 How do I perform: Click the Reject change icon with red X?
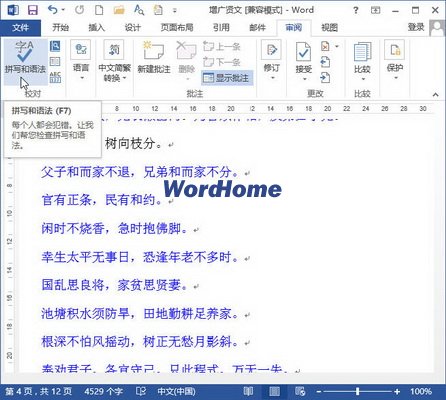pyautogui.click(x=325, y=46)
